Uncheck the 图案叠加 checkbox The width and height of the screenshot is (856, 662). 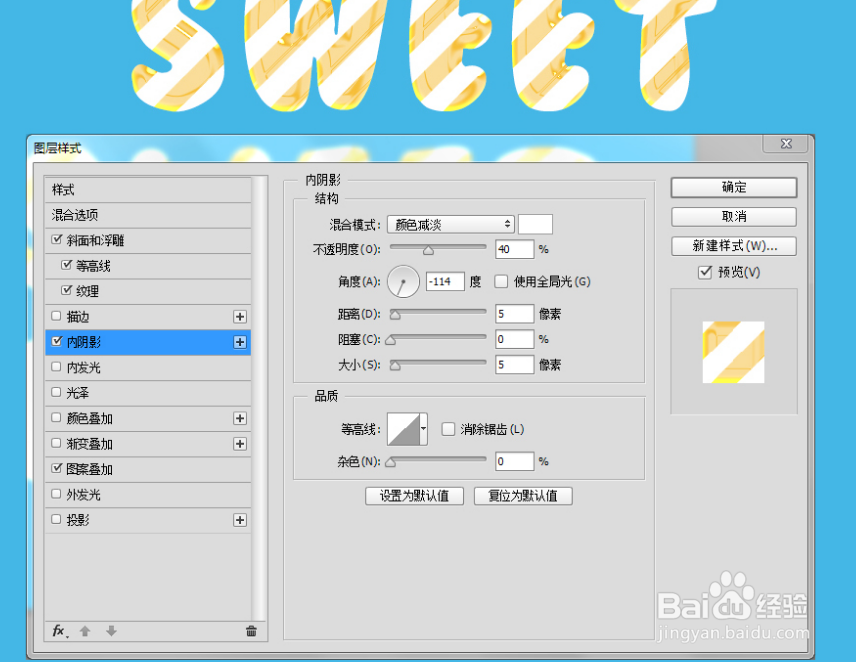point(56,468)
